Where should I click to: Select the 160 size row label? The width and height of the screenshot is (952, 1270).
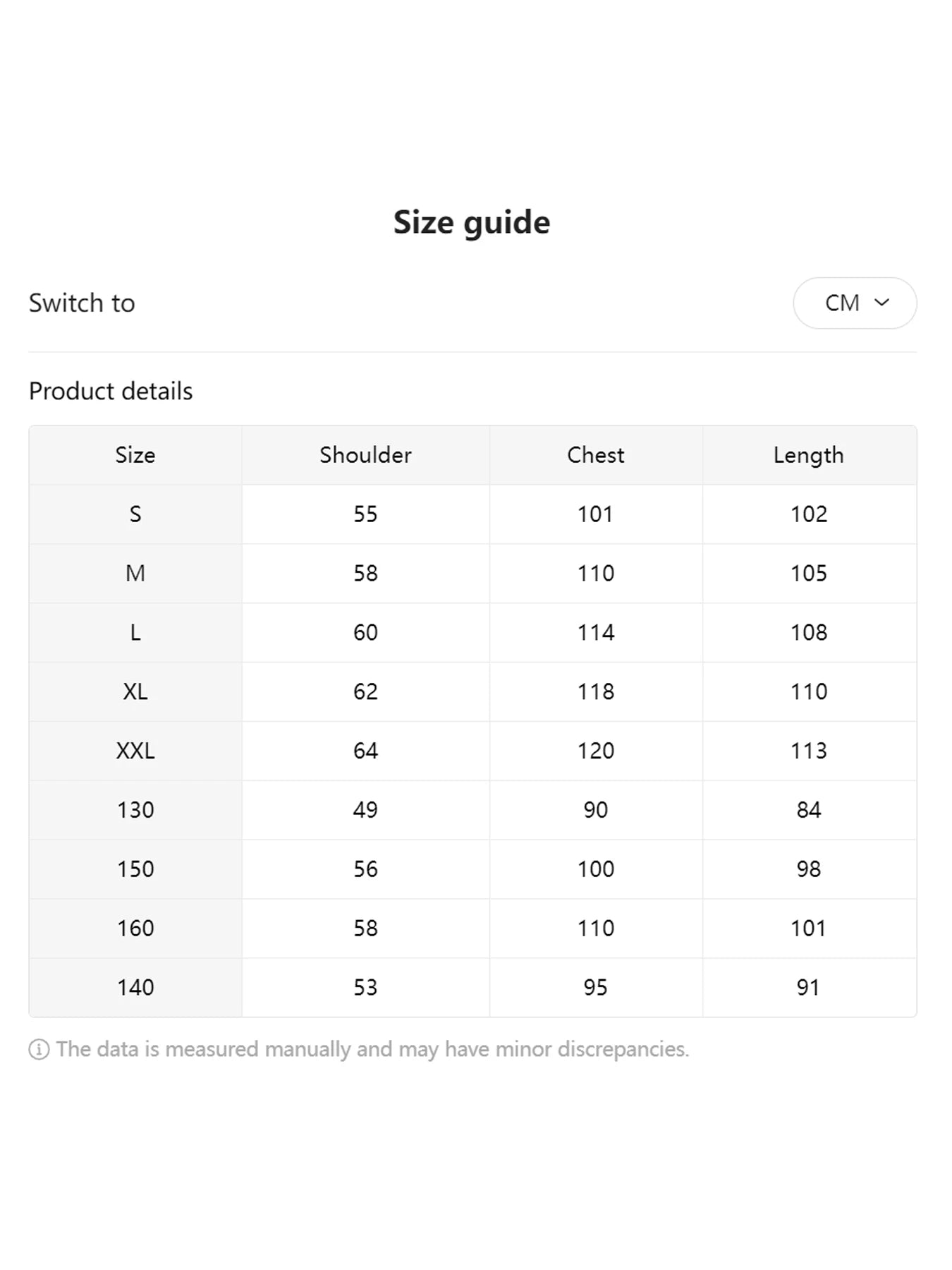coord(135,929)
